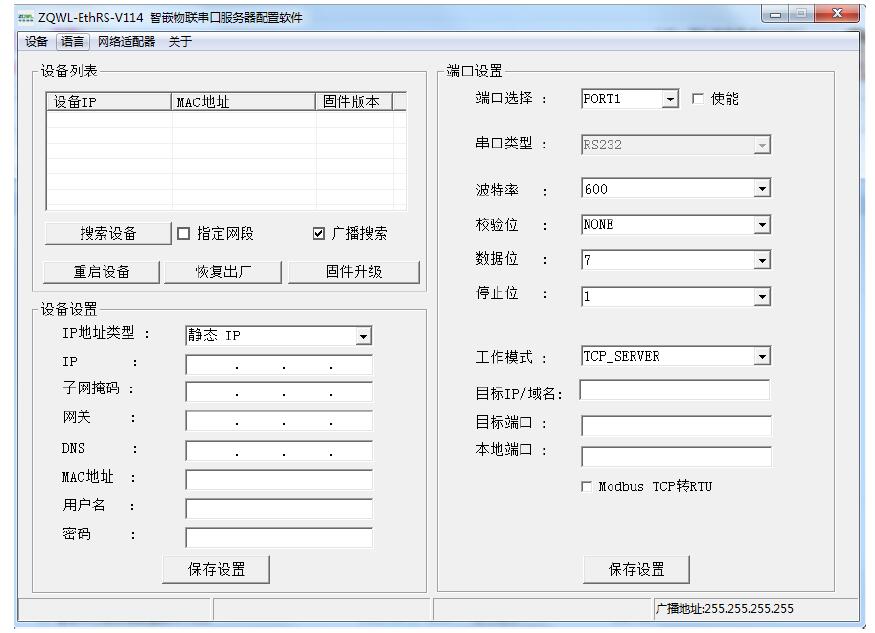The image size is (875, 633).
Task: Open the 设备 menu
Action: pyautogui.click(x=37, y=41)
